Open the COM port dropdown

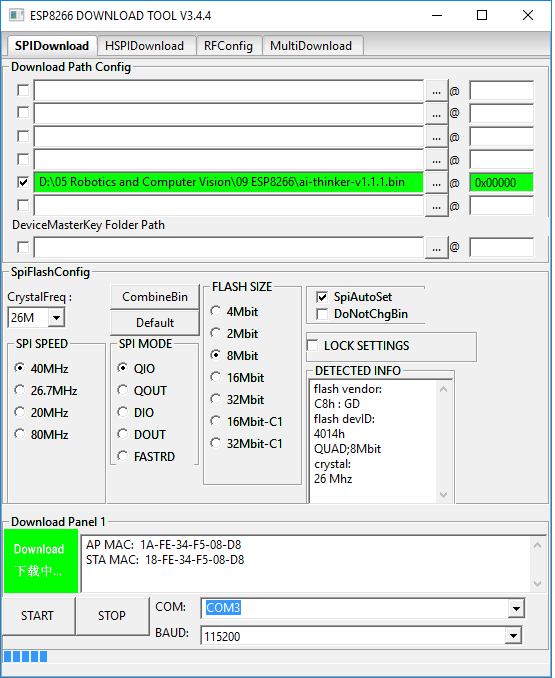[516, 608]
